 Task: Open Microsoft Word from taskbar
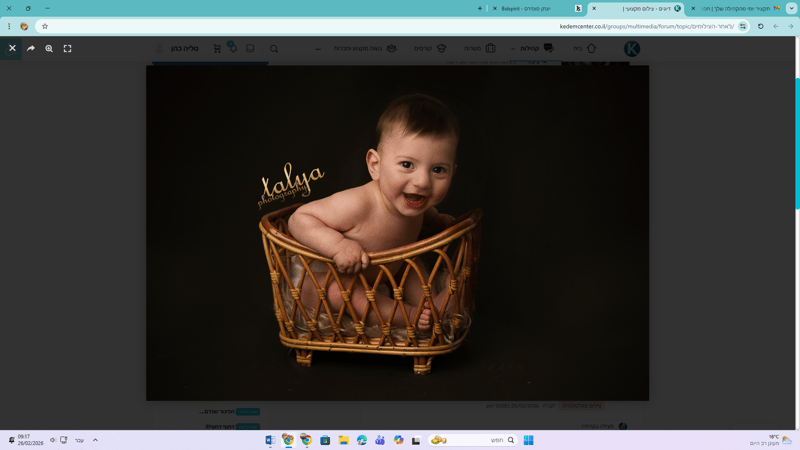pyautogui.click(x=270, y=440)
